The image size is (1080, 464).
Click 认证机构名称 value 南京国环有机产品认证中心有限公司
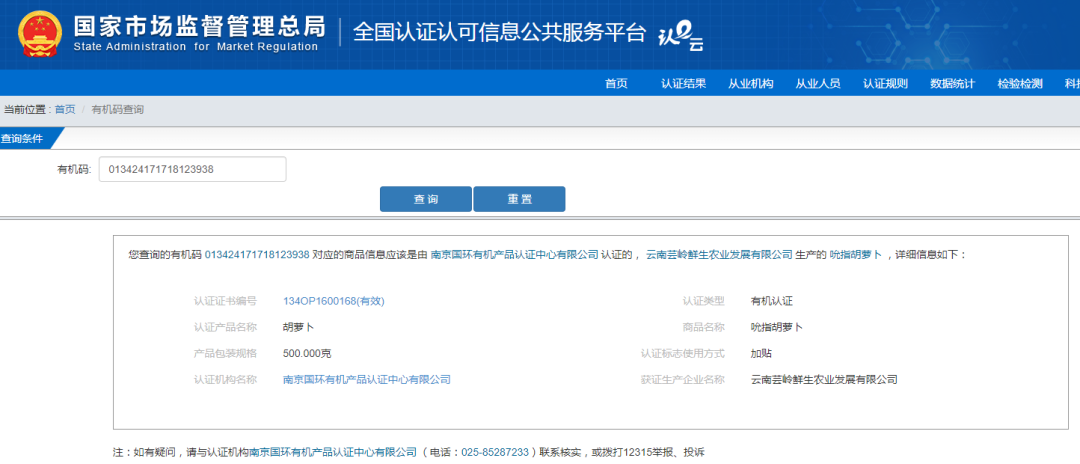[366, 379]
